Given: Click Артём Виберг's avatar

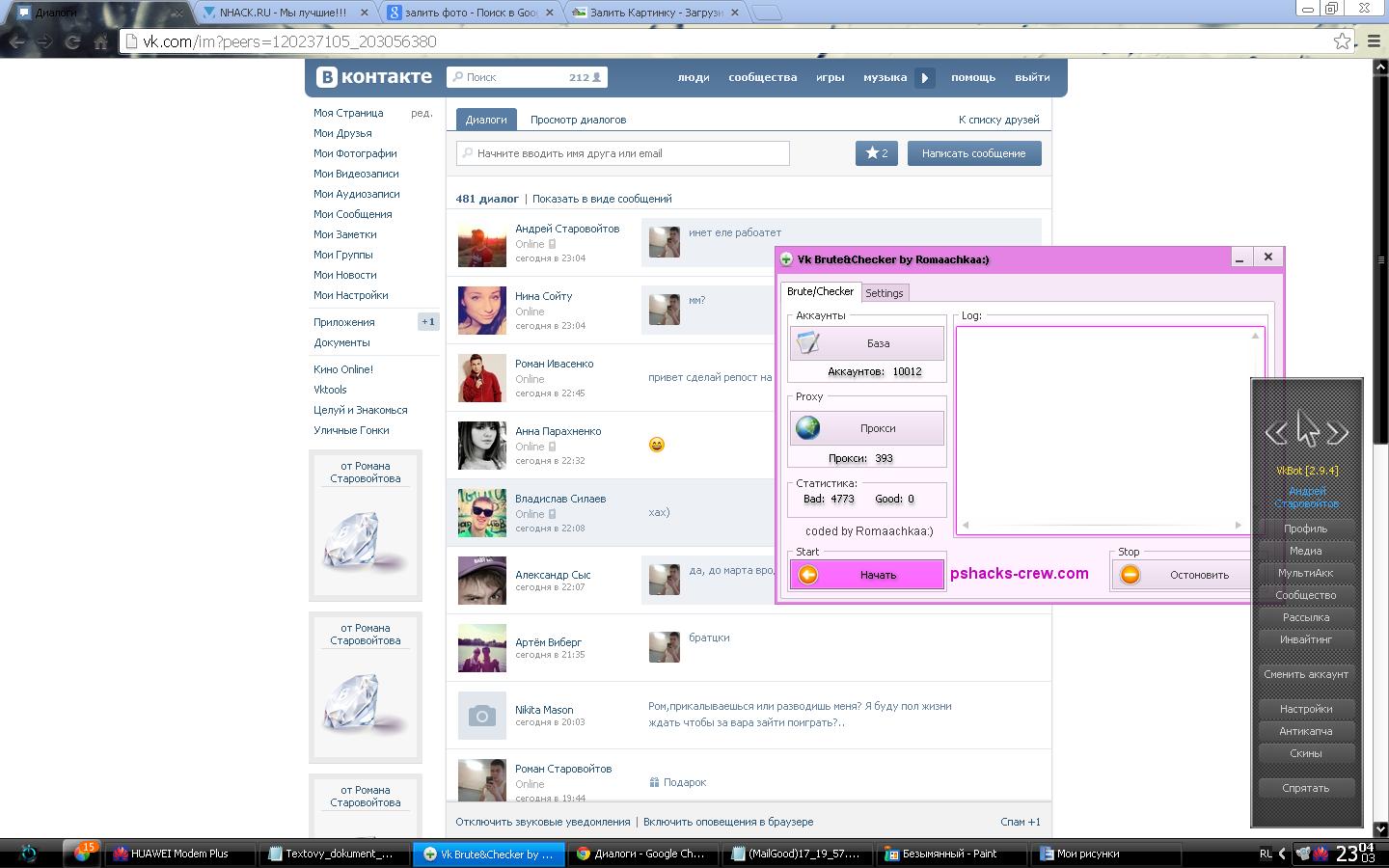Looking at the screenshot, I should (x=481, y=648).
